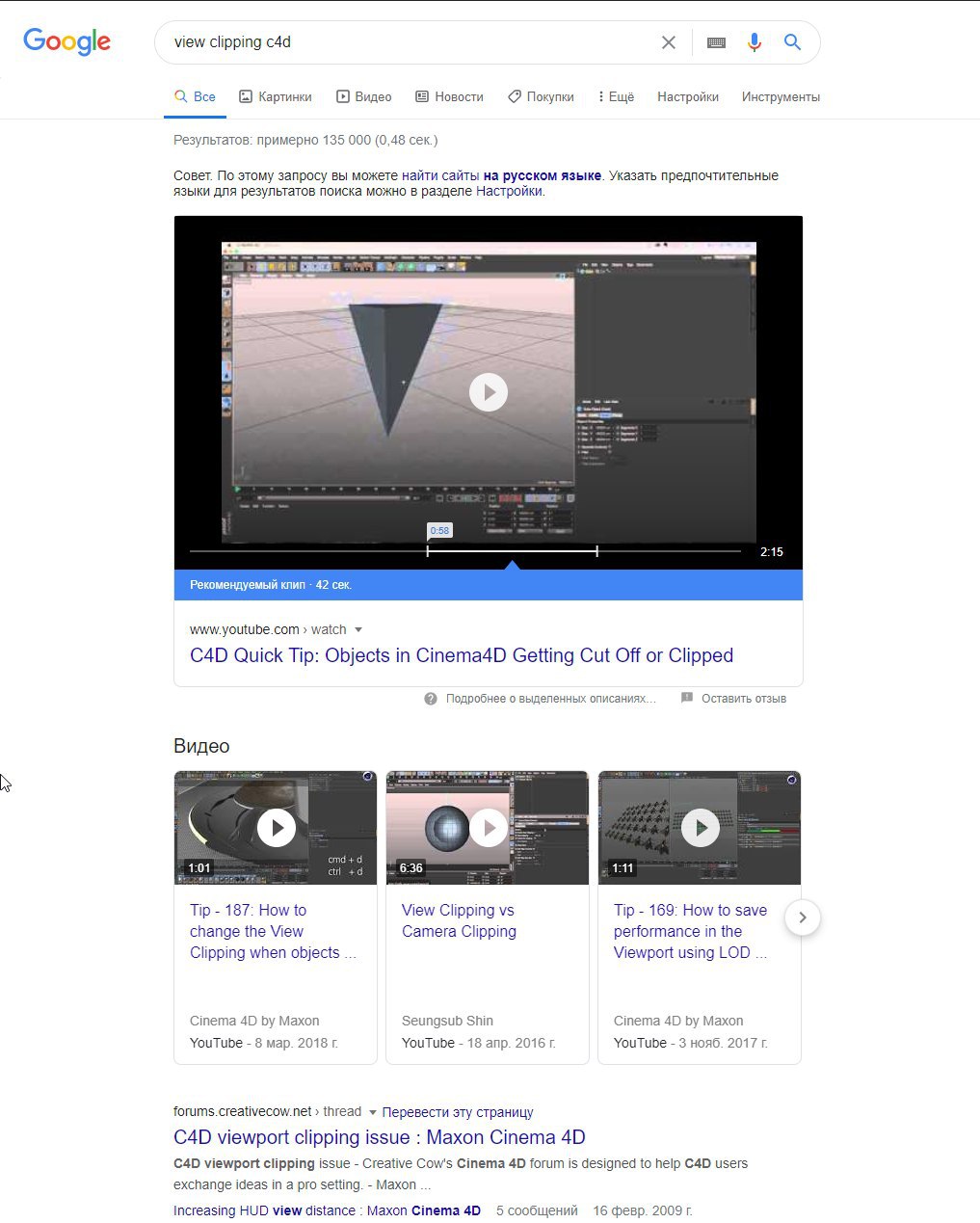980x1223 pixels.
Task: Click the 1:11 duration badge
Action: click(623, 868)
